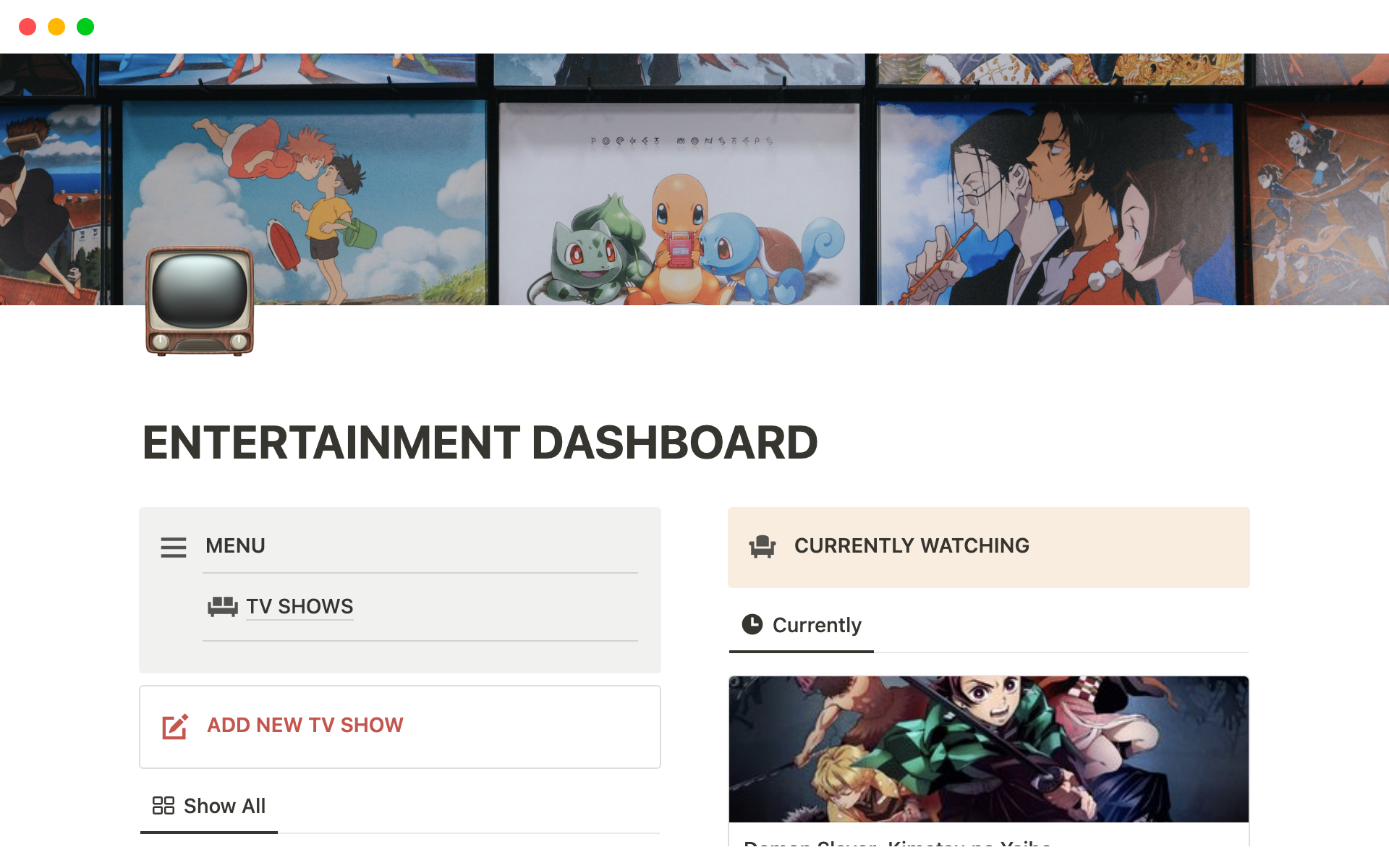
Task: Click the red edit pencil icon
Action: 175,726
